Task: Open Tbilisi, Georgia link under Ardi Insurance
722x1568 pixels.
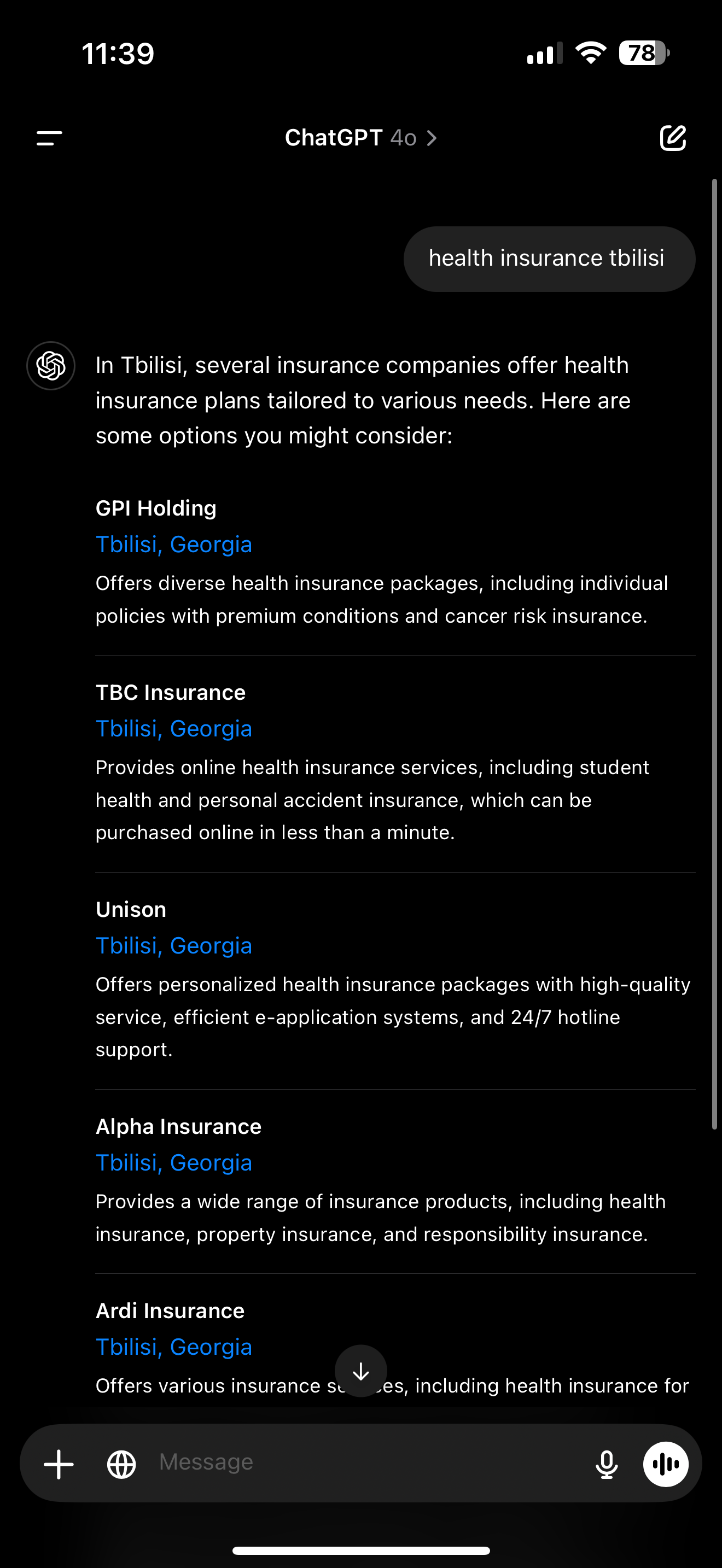Action: (173, 1347)
